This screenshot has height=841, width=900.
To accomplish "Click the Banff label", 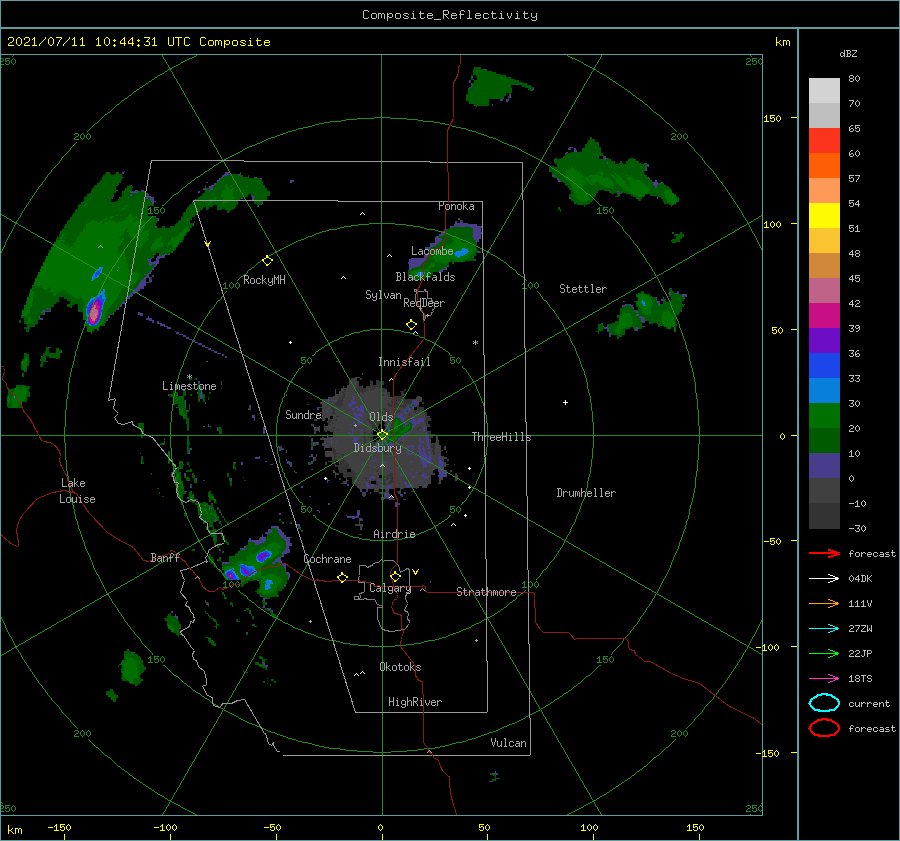I will click(x=165, y=557).
